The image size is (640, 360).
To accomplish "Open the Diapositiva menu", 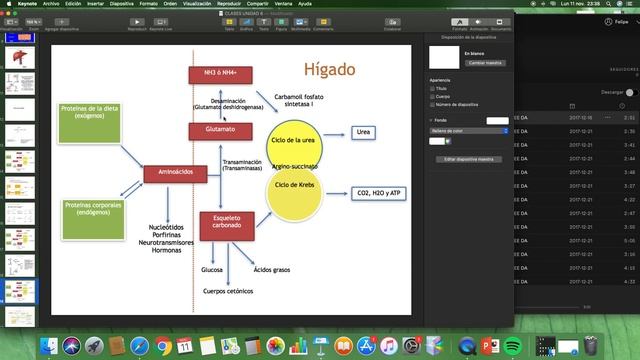I will (122, 4).
